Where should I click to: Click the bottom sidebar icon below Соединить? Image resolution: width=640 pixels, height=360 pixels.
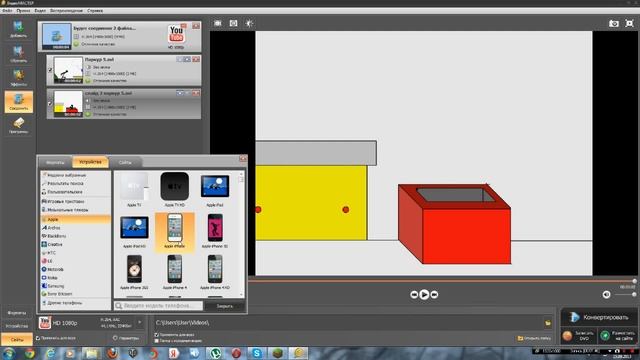(18, 125)
